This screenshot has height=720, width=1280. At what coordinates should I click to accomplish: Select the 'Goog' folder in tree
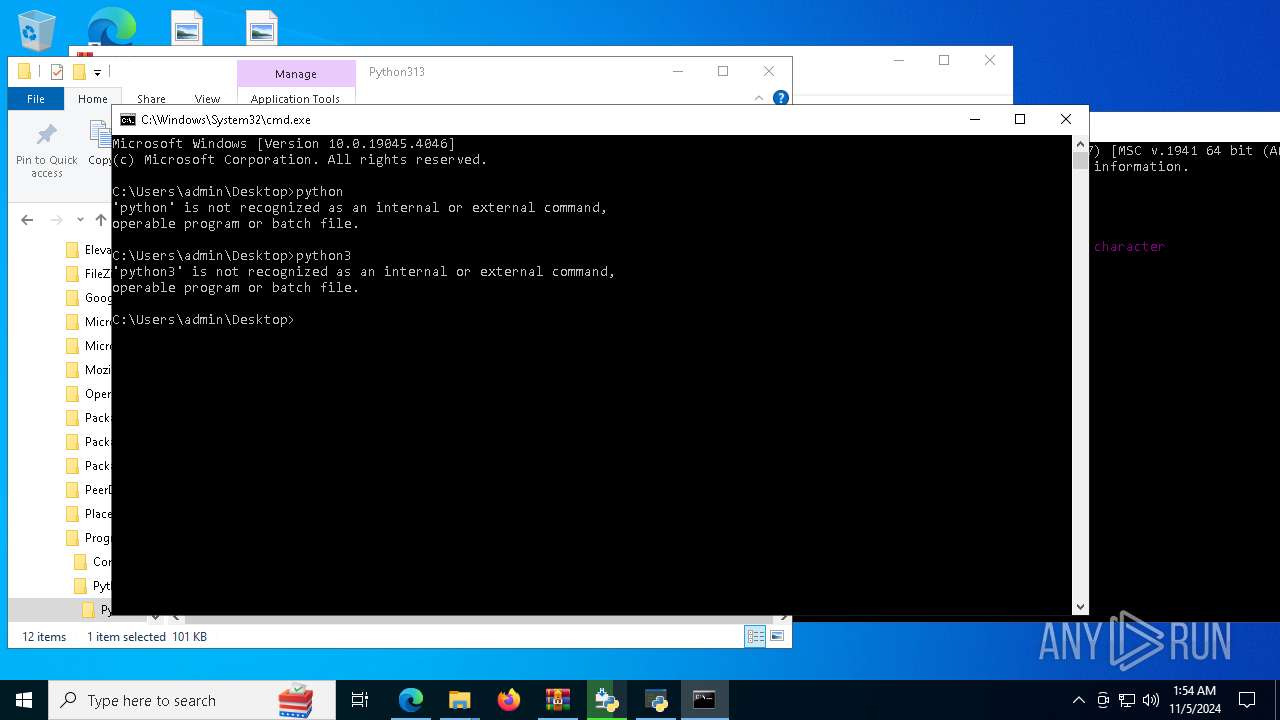pyautogui.click(x=90, y=298)
